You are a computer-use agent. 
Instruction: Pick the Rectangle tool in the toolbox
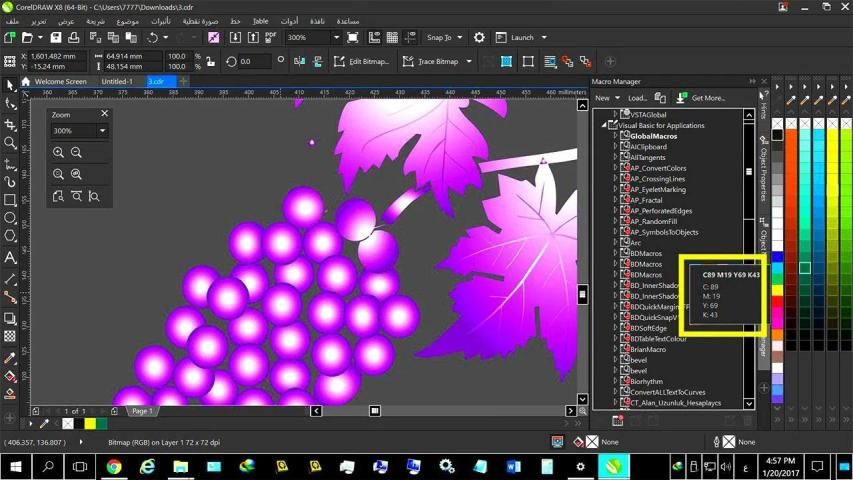(10, 199)
